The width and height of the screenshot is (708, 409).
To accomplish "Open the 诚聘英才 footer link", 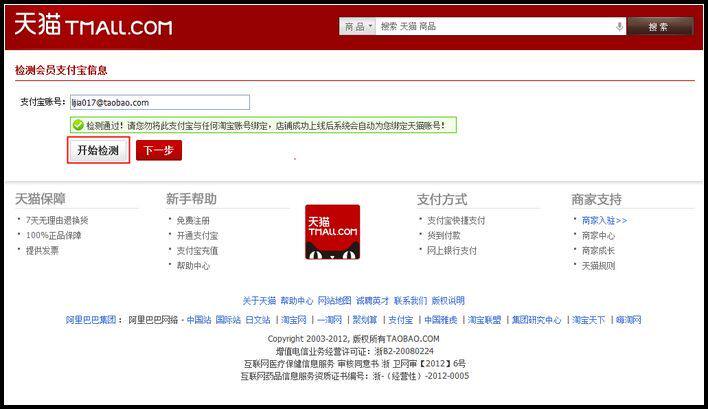I will point(373,301).
